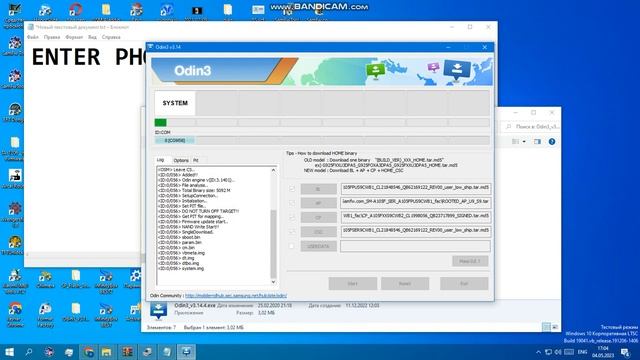Click the SYSTEM status box
640x360 pixels.
click(175, 103)
